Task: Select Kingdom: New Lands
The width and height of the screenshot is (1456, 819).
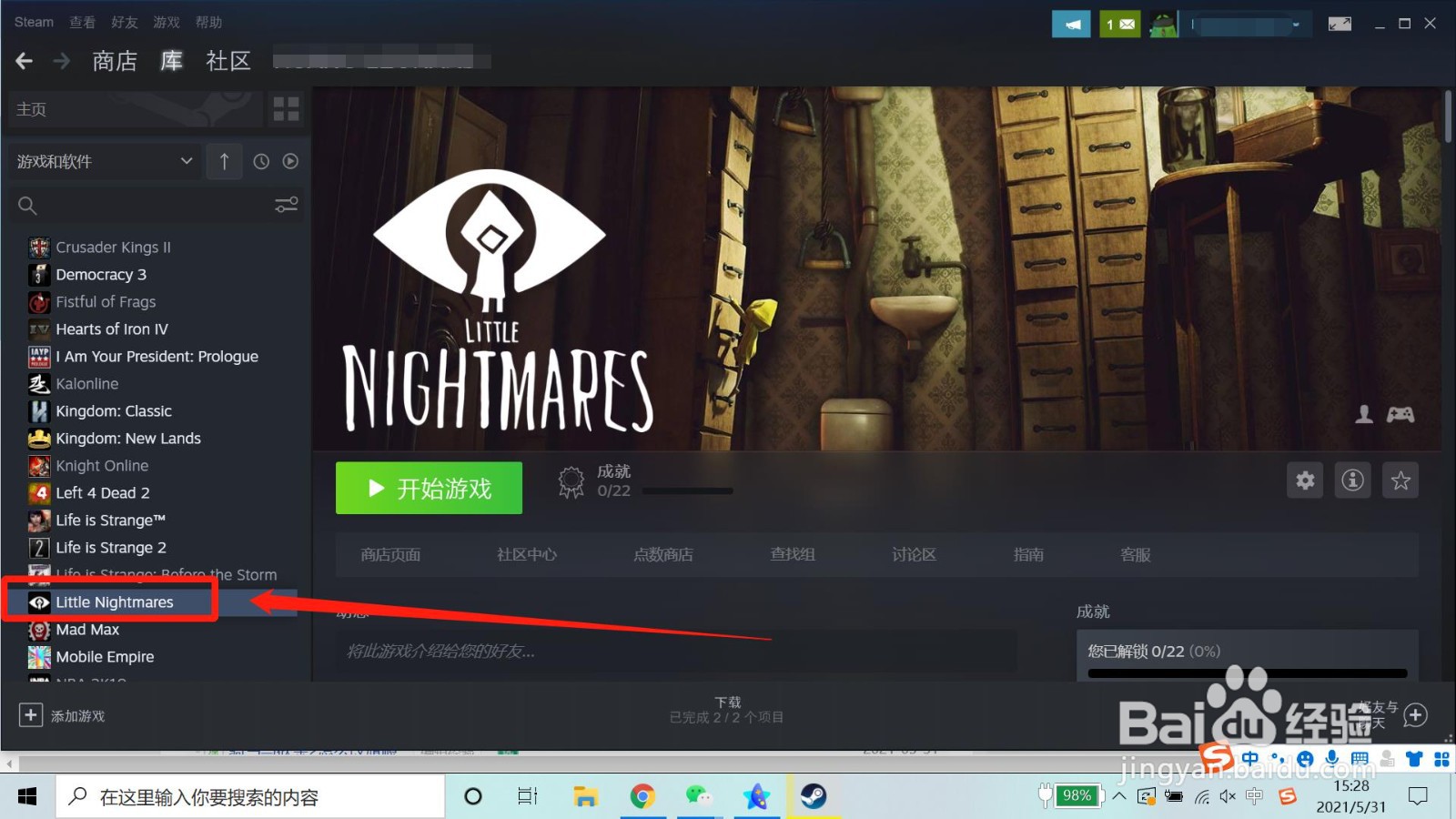Action: (x=128, y=438)
